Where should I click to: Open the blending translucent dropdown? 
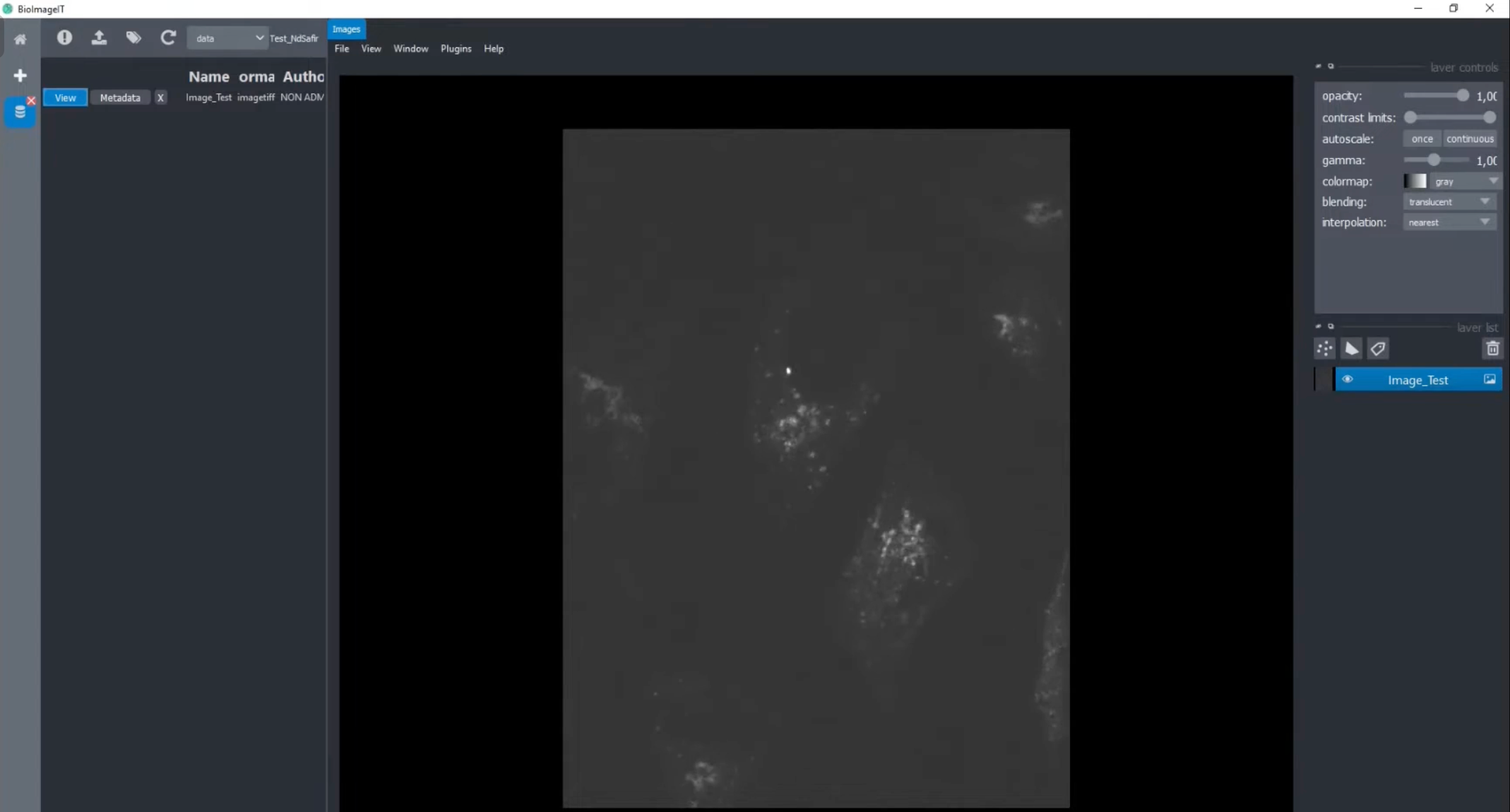coord(1449,202)
